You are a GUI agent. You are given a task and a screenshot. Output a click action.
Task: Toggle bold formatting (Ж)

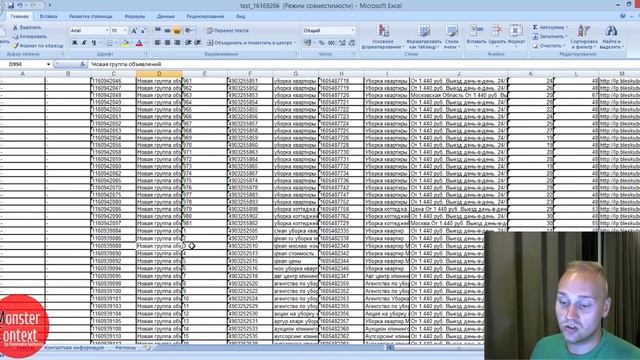pyautogui.click(x=74, y=43)
